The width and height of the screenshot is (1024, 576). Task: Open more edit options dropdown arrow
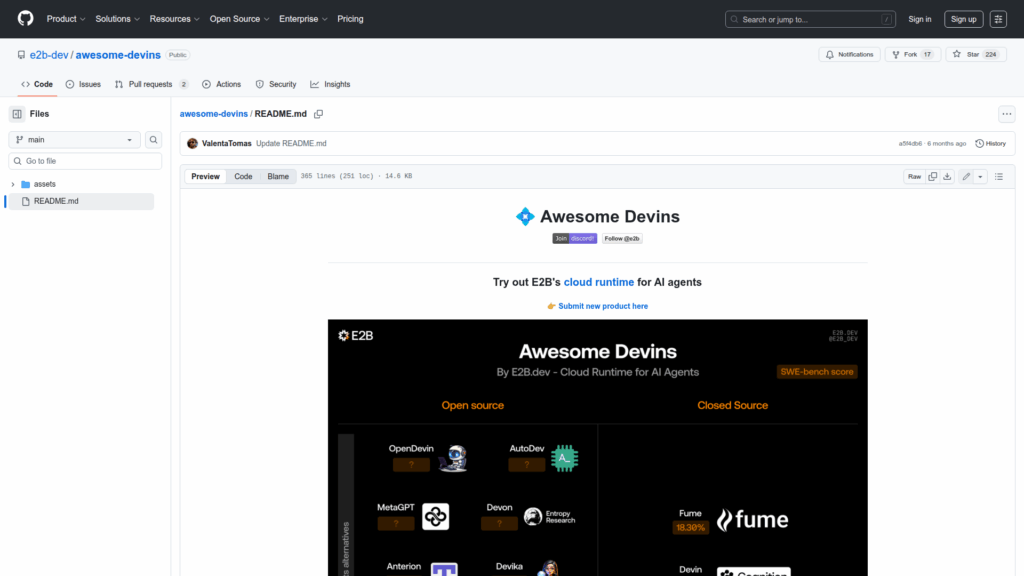tap(980, 176)
